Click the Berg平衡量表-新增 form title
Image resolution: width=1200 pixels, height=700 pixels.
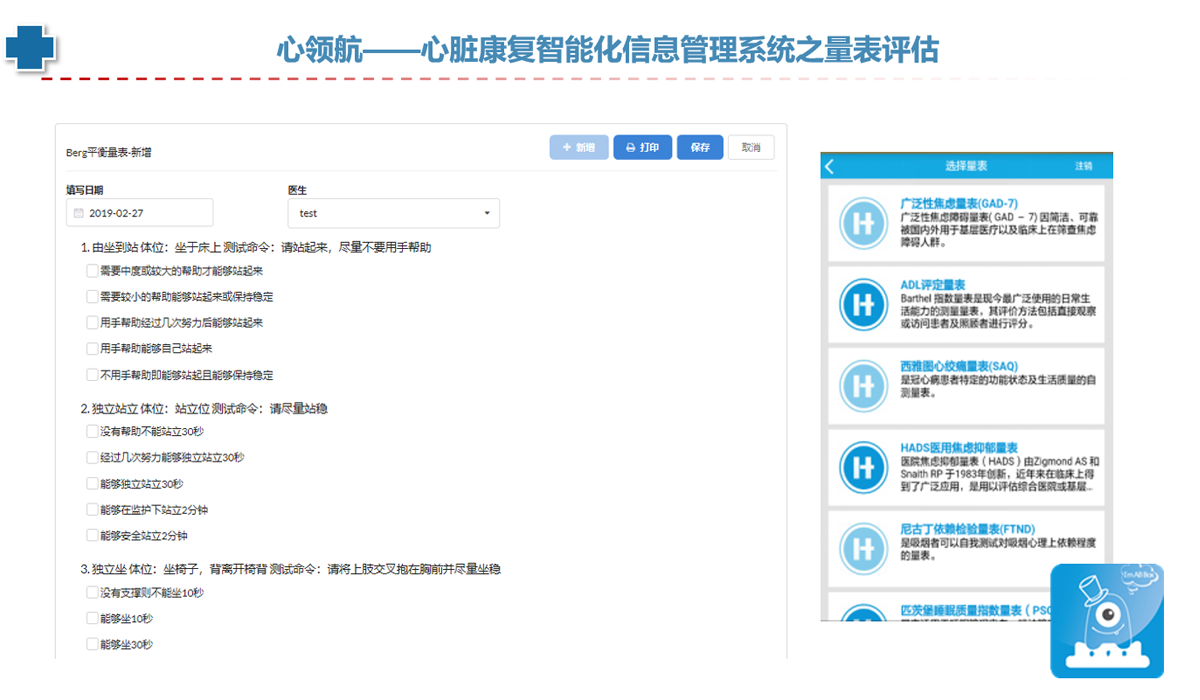pos(109,153)
